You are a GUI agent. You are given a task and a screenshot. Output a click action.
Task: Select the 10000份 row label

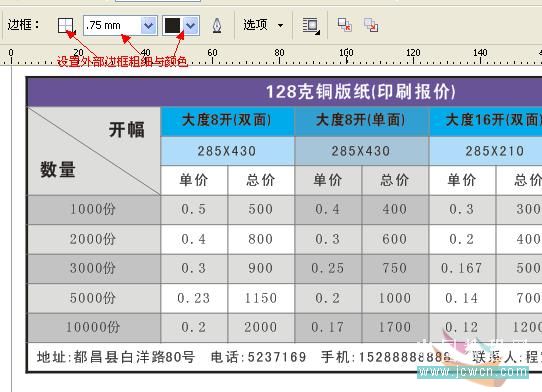(94, 328)
